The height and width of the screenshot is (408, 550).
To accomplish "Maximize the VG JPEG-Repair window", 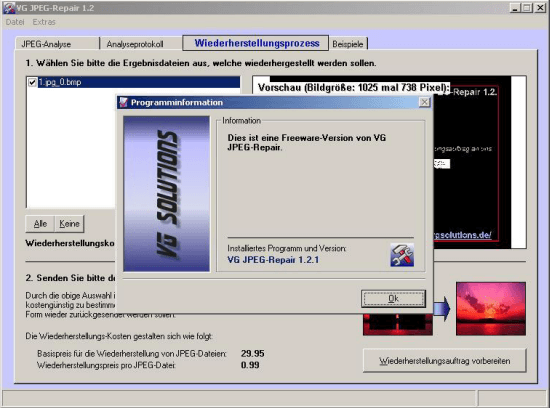I will pos(527,8).
